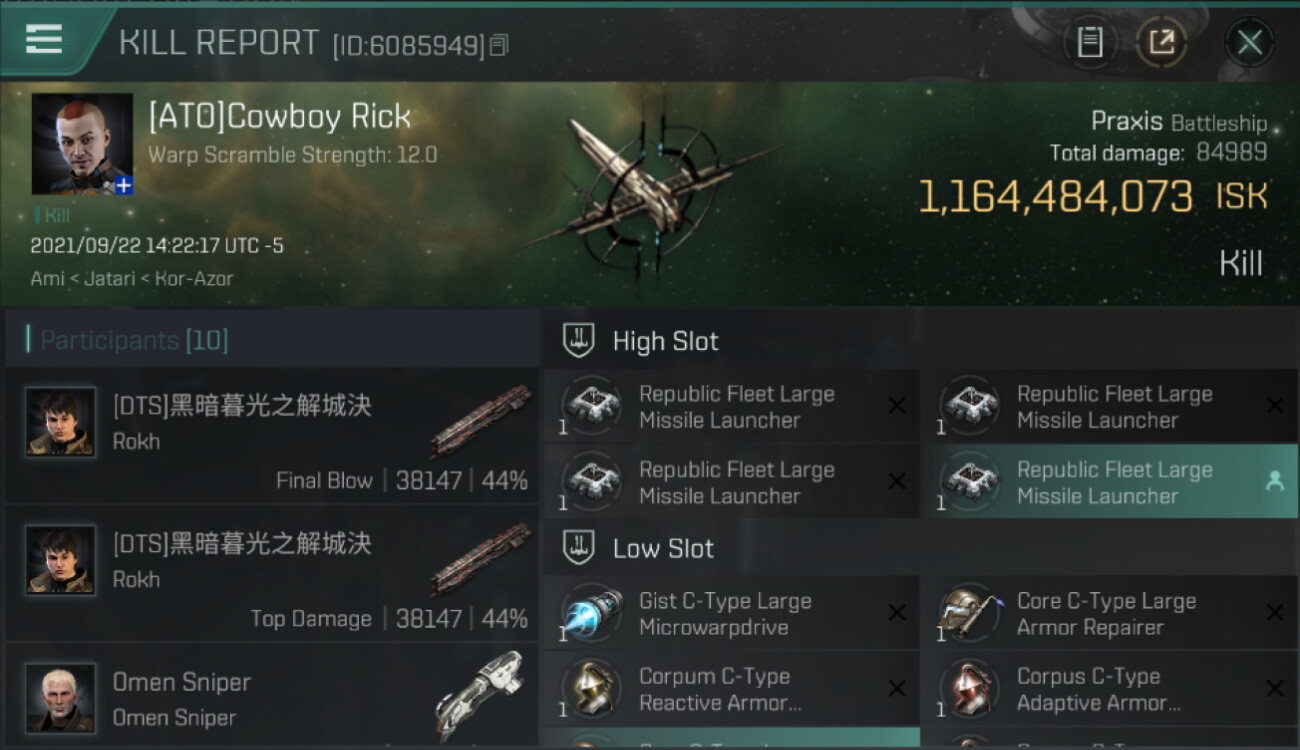The height and width of the screenshot is (750, 1300).
Task: Select the Gist C-Type Large Microwarpdrive icon
Action: coord(591,613)
